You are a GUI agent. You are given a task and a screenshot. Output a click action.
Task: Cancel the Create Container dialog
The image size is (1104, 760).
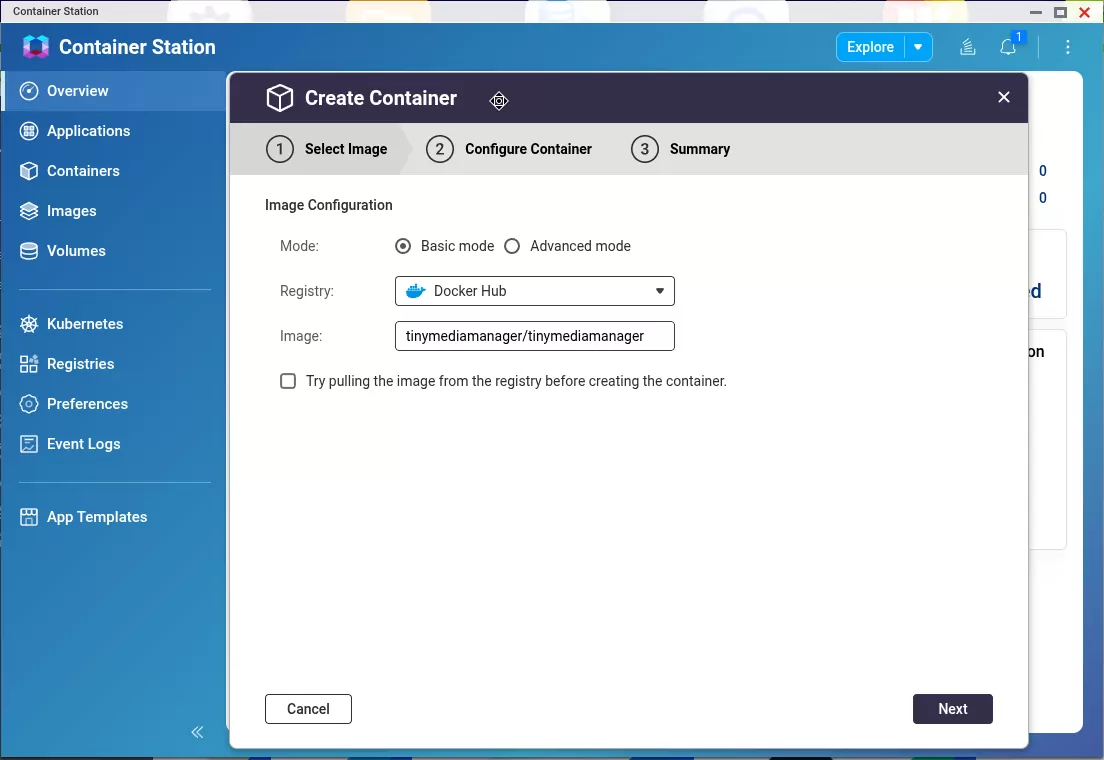point(308,709)
